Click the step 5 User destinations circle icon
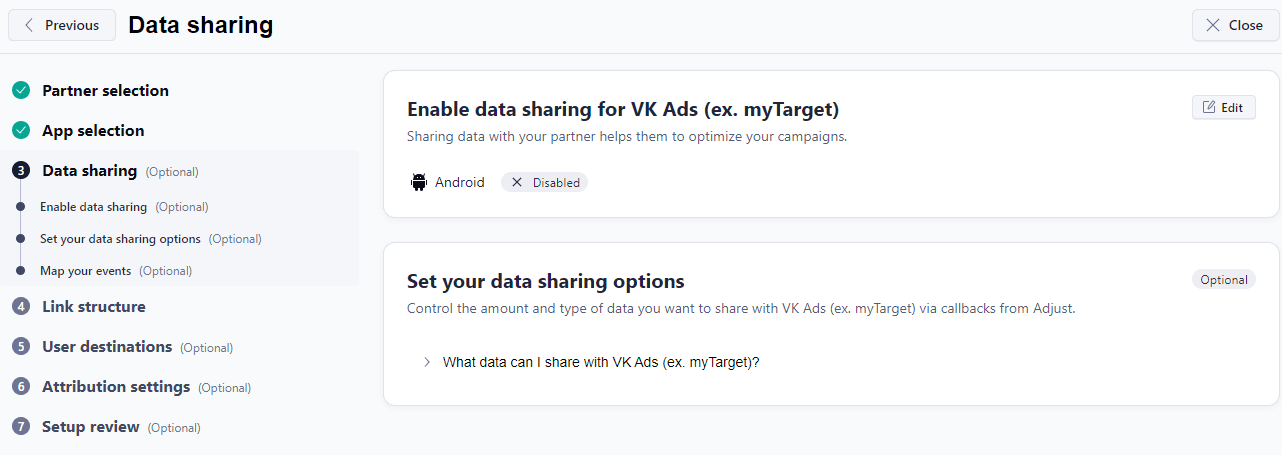Screen dimensions: 1282x455 point(21,347)
